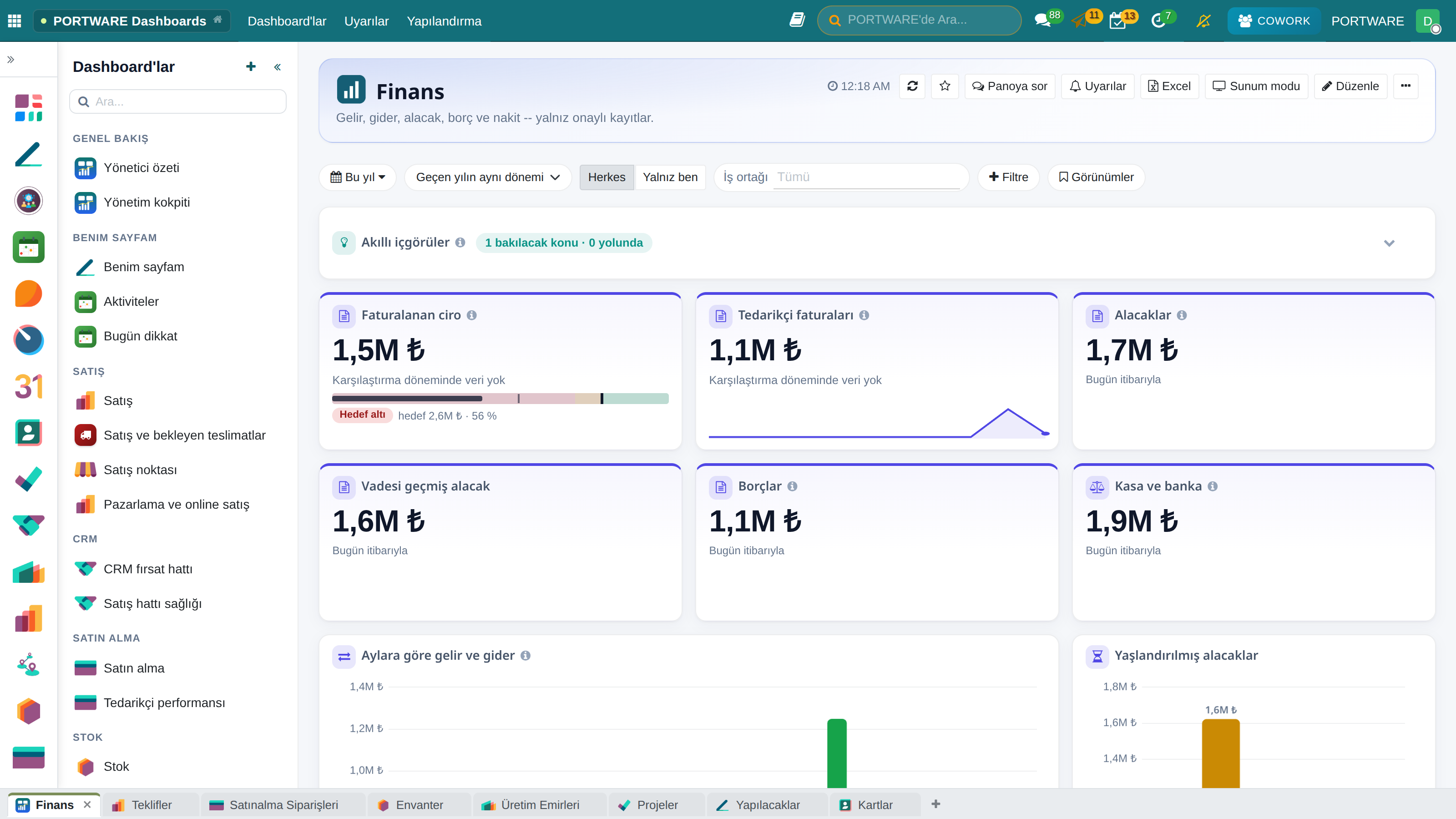Switch to Satınalma Siparişleri bottom tab

tap(283, 805)
